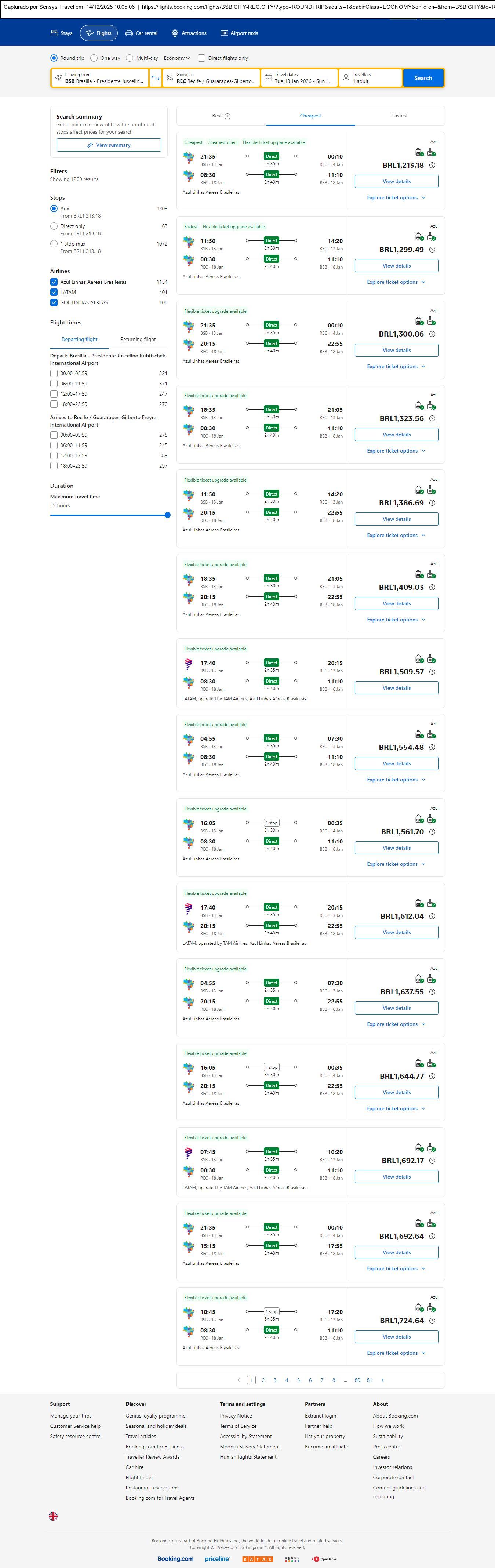495x1568 pixels.
Task: Uncheck the LATAM airline filter
Action: (x=54, y=292)
